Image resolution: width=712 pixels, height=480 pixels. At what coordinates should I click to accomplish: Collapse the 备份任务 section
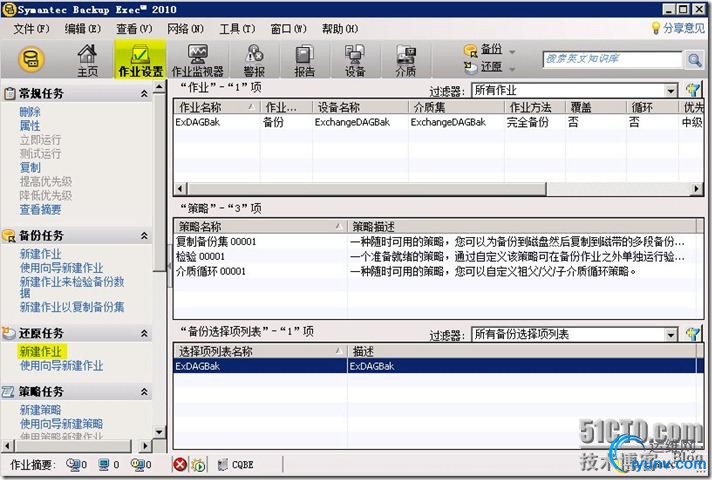[x=144, y=236]
